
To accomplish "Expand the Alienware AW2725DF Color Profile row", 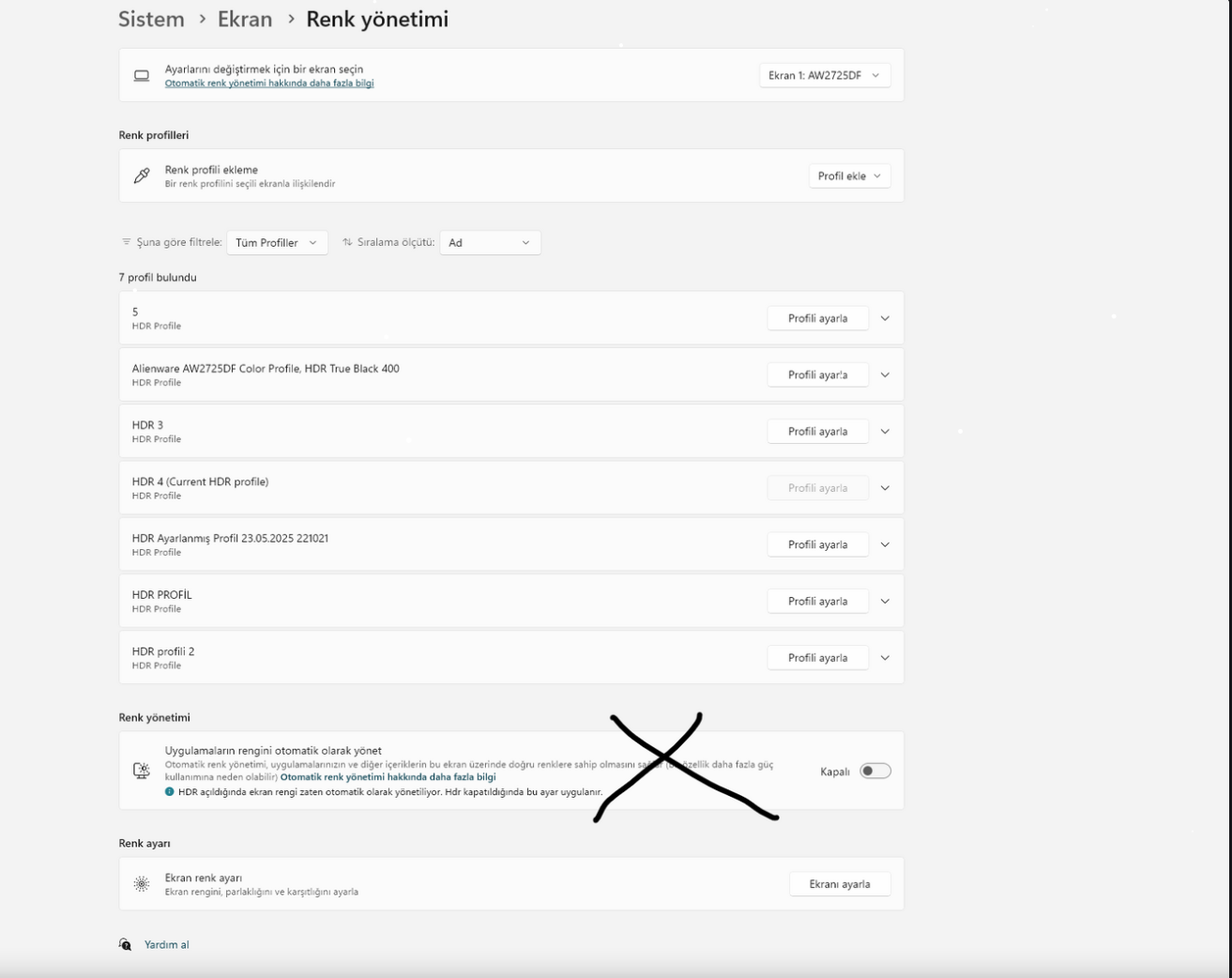I will (885, 374).
